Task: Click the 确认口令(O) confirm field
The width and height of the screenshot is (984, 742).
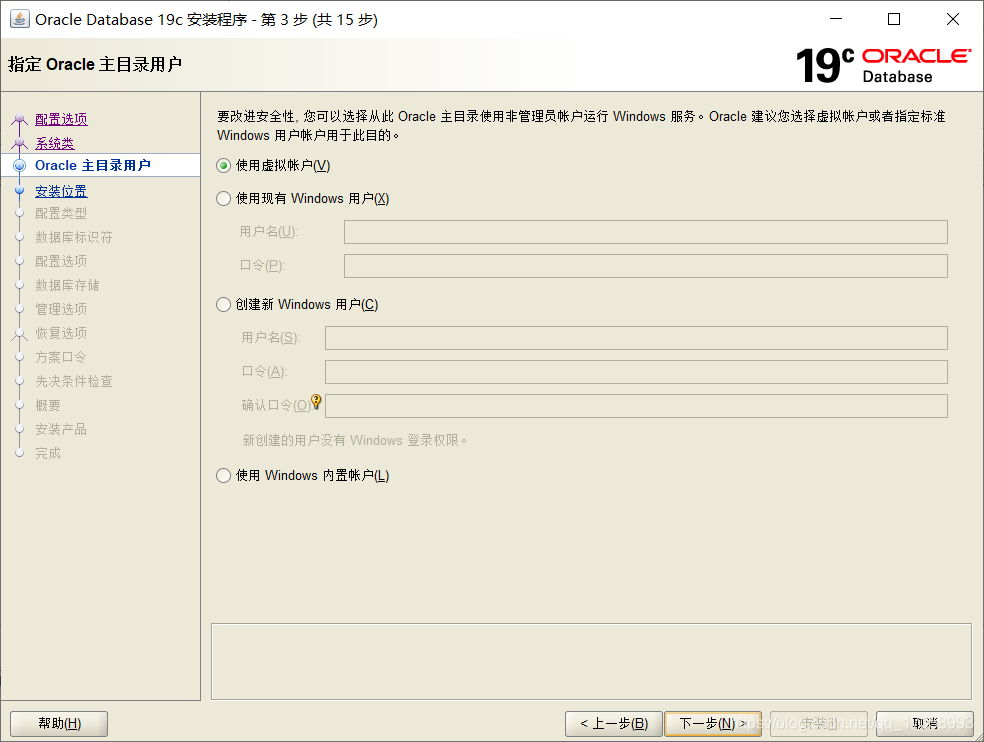Action: [636, 406]
